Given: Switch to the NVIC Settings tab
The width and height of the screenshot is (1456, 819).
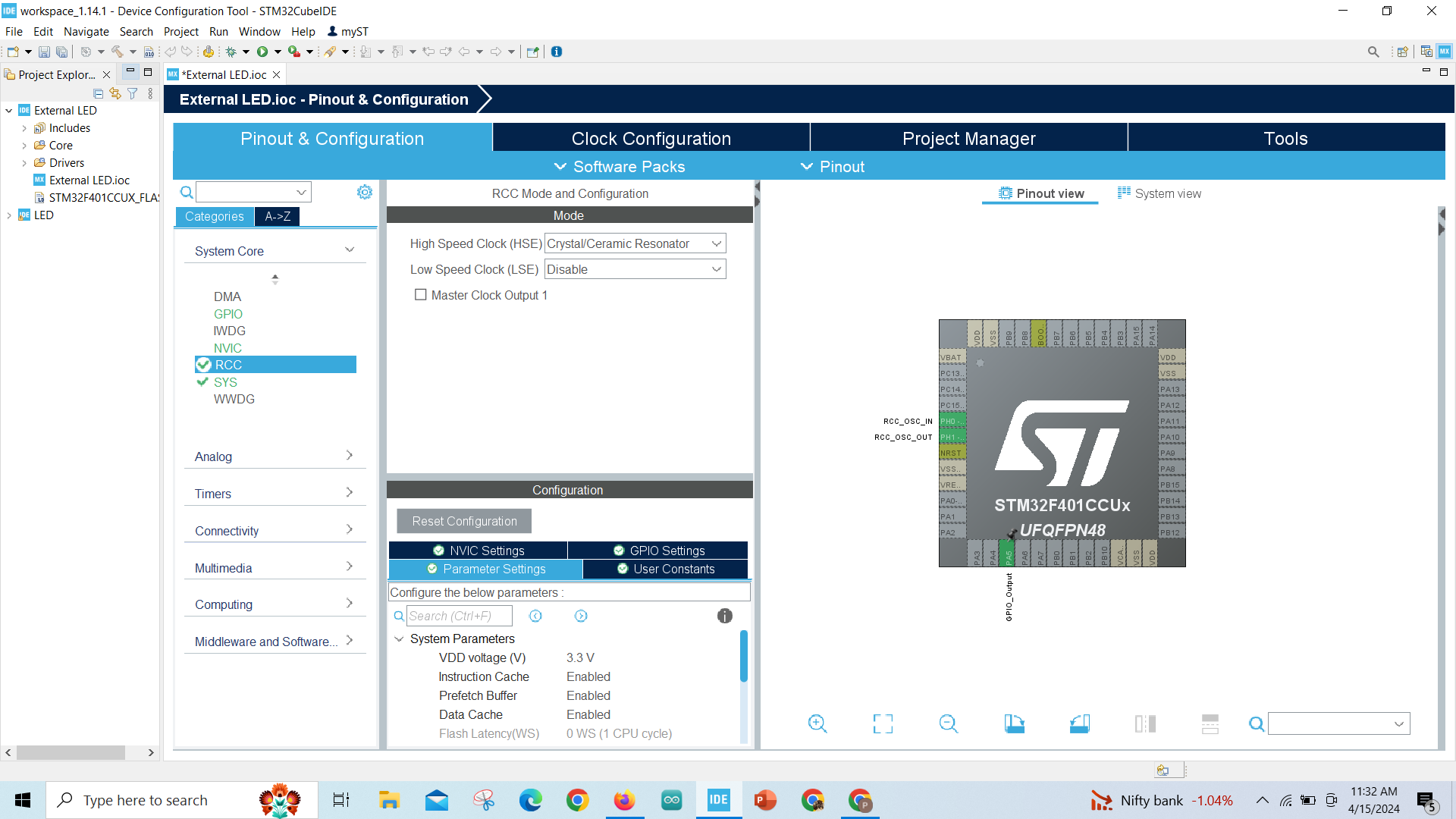Looking at the screenshot, I should 479,551.
